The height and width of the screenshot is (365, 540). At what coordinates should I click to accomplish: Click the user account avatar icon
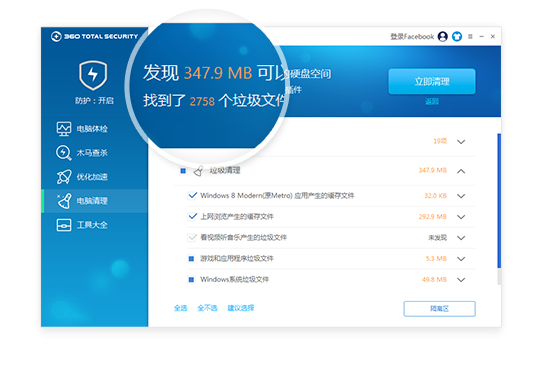443,36
